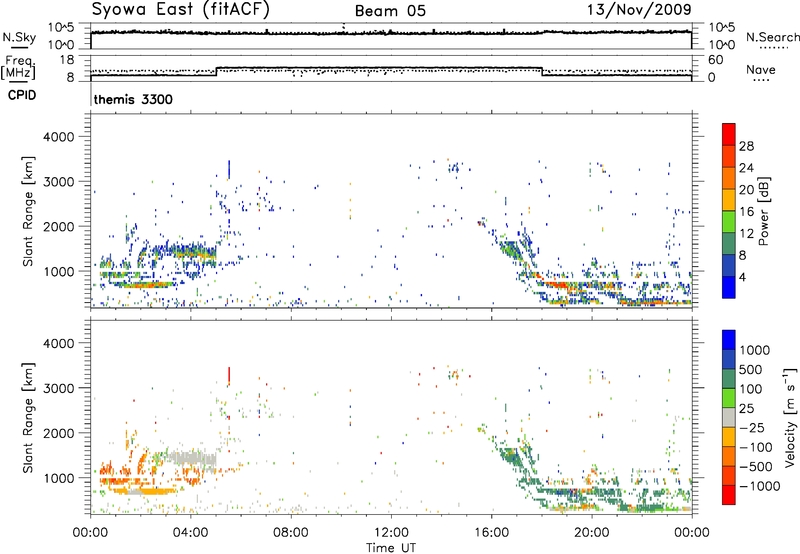
Task: Click "2000" slant range tick in velocity panel
Action: 58,433
